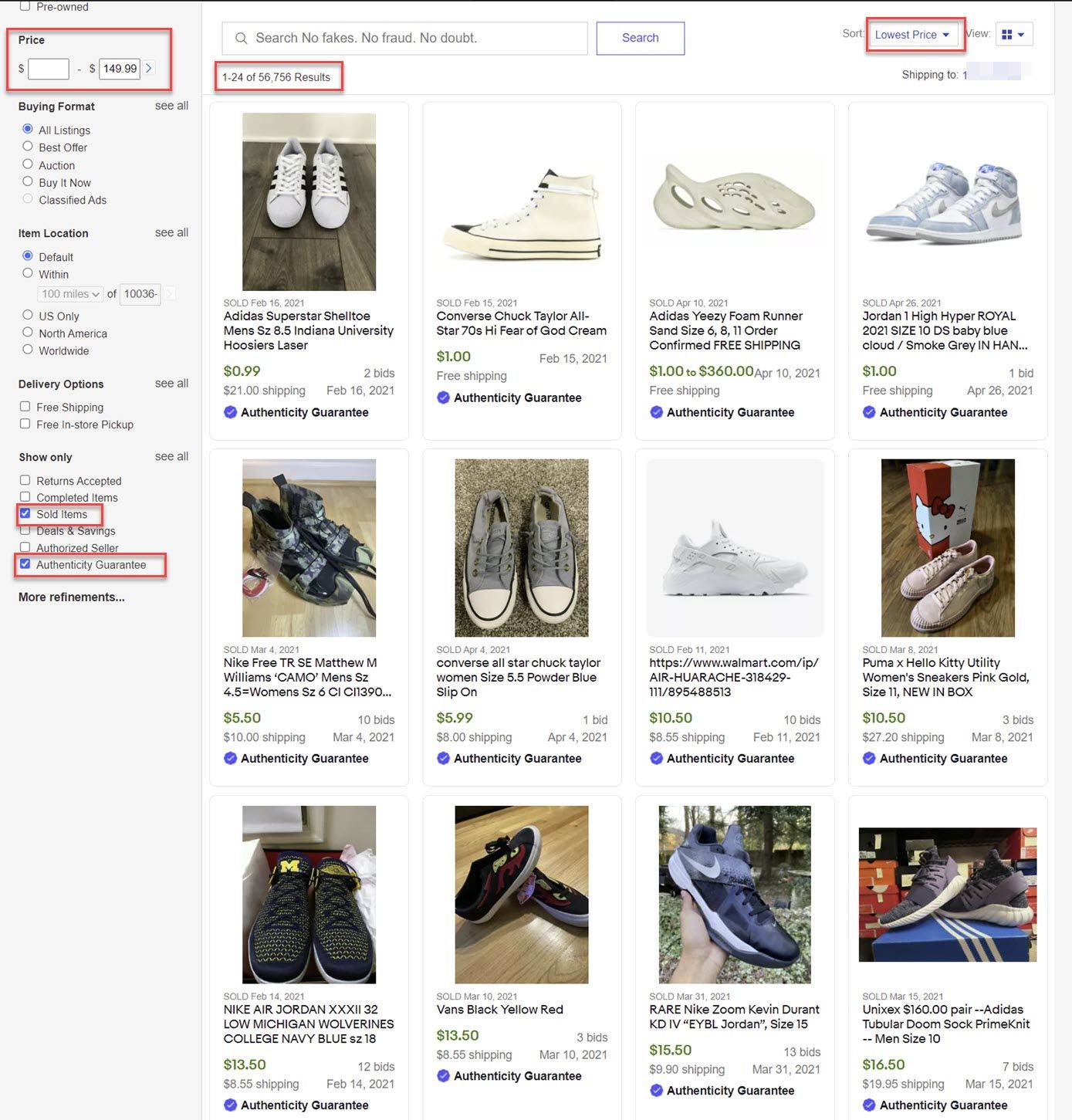The image size is (1072, 1120).
Task: Click the camo Nike Free TR image
Action: (x=309, y=548)
